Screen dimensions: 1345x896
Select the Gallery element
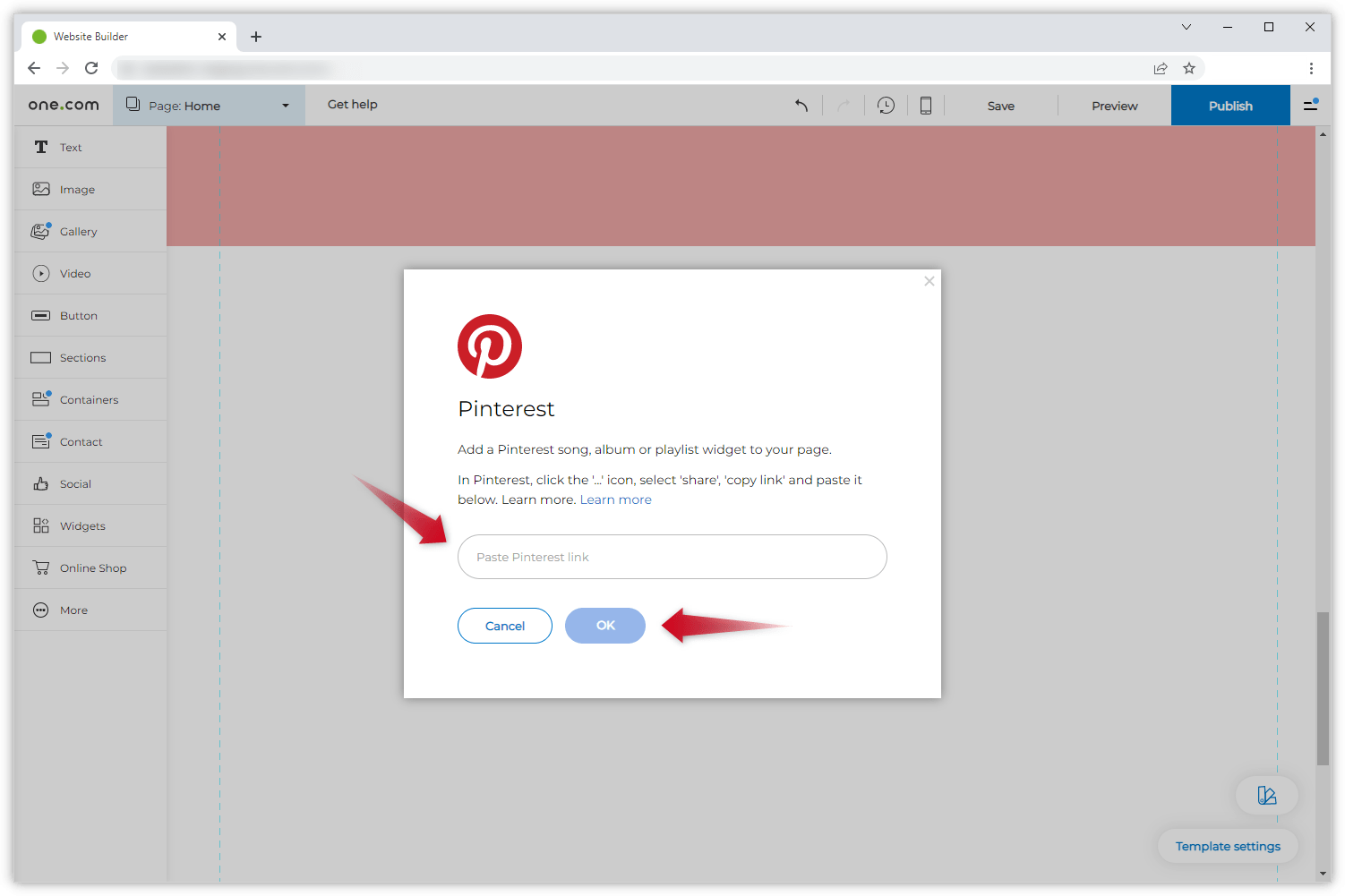coord(79,231)
